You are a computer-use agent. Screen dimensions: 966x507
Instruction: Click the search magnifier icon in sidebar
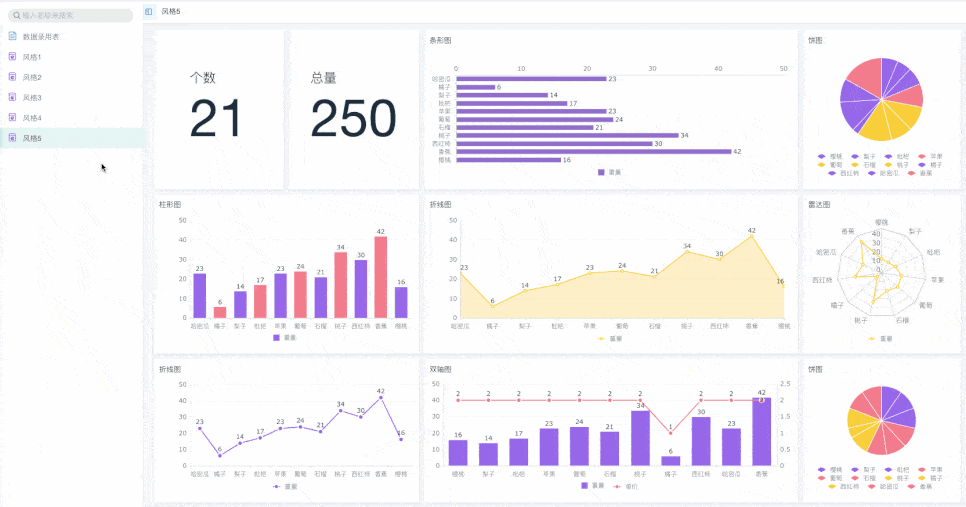tap(17, 15)
